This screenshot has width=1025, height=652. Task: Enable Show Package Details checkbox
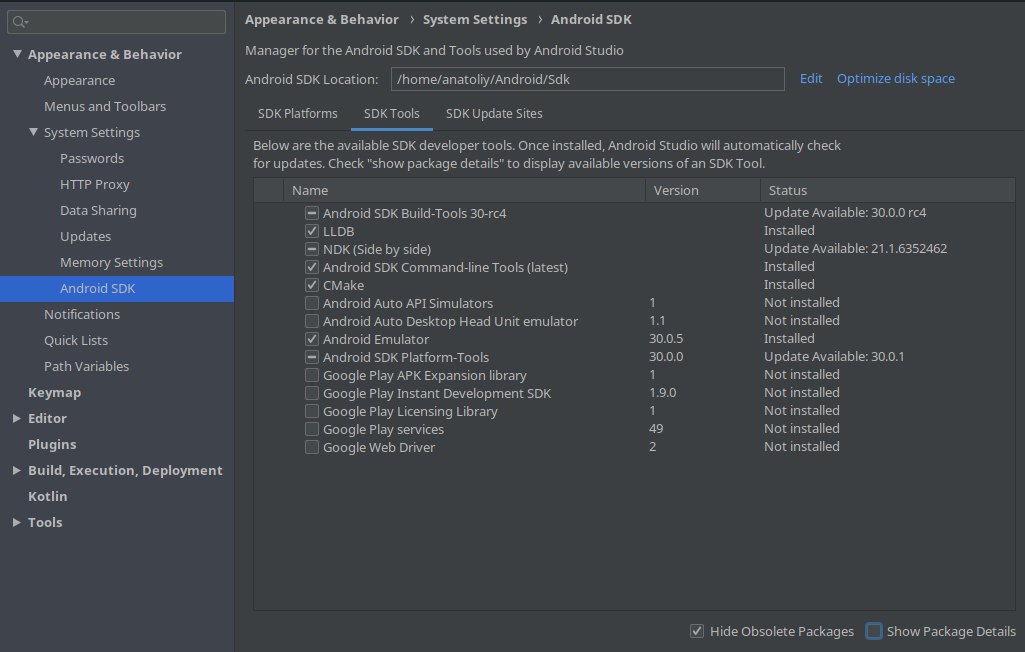click(x=873, y=631)
